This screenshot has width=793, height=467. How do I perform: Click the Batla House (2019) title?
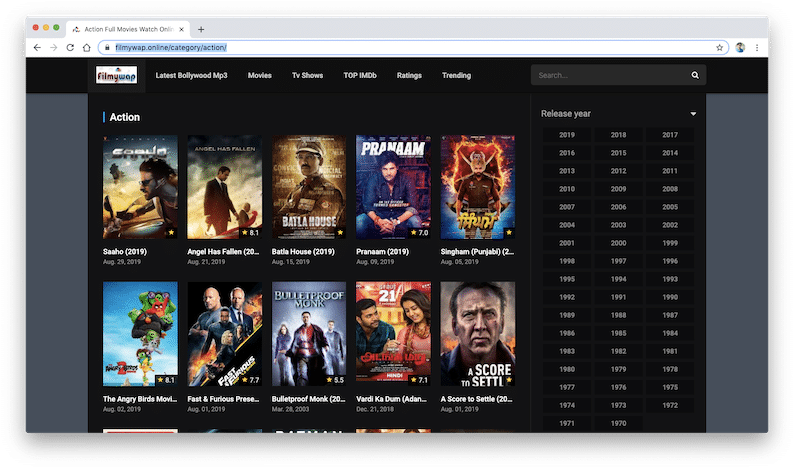(303, 251)
